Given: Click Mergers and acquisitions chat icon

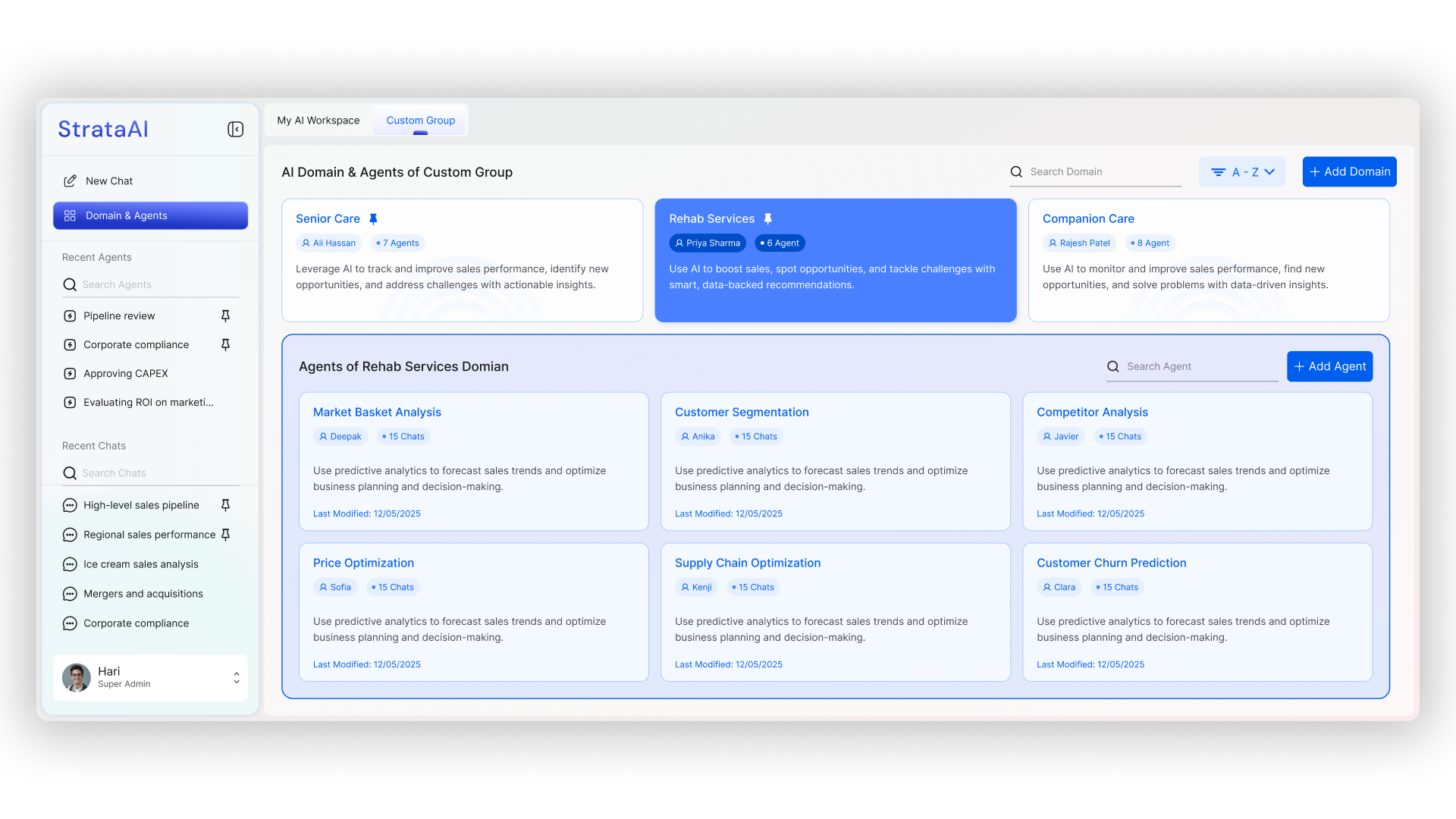Looking at the screenshot, I should 70,594.
